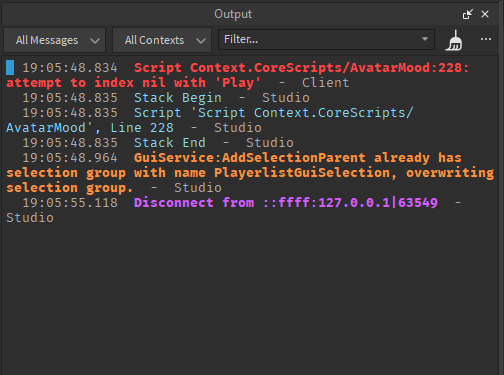The width and height of the screenshot is (504, 375).
Task: Expand the Filter history dropdown arrow
Action: (x=425, y=39)
